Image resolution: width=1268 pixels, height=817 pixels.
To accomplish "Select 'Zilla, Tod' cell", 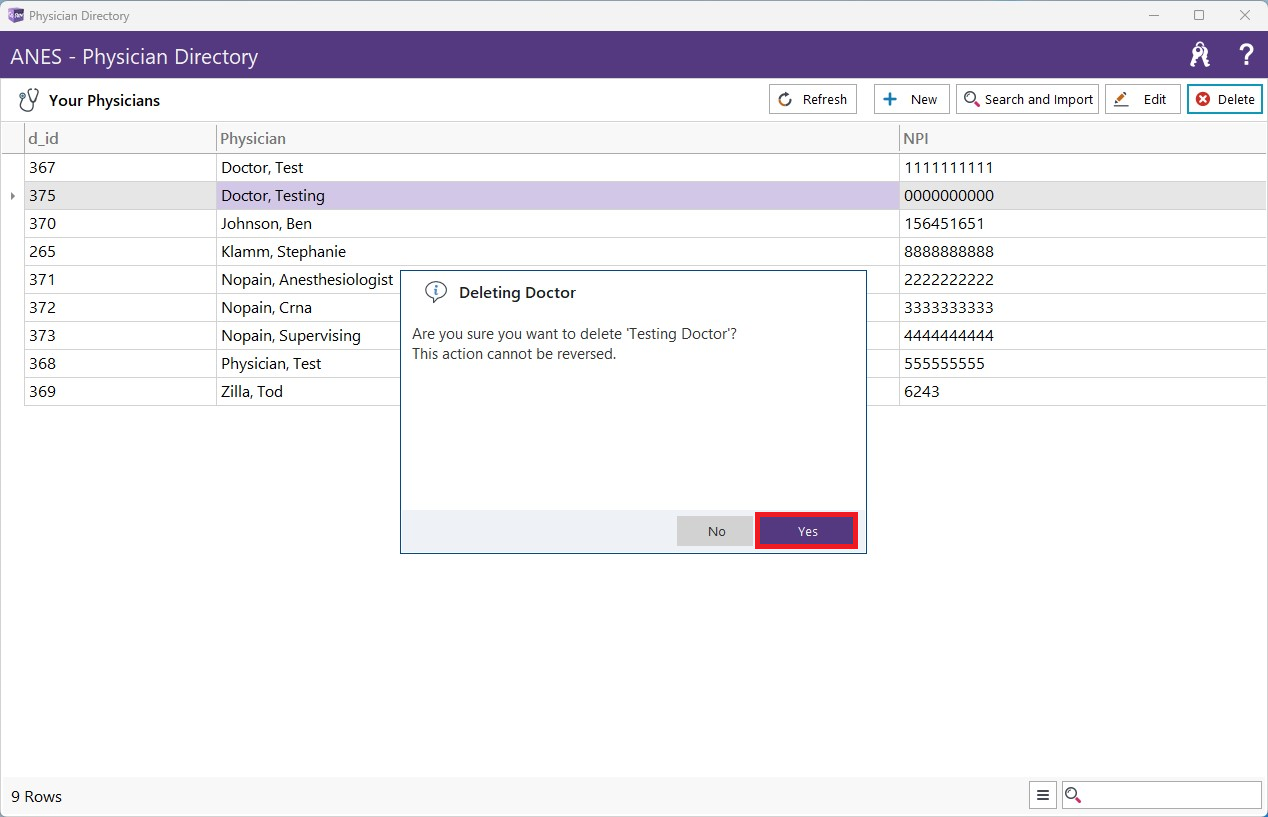I will click(x=308, y=392).
